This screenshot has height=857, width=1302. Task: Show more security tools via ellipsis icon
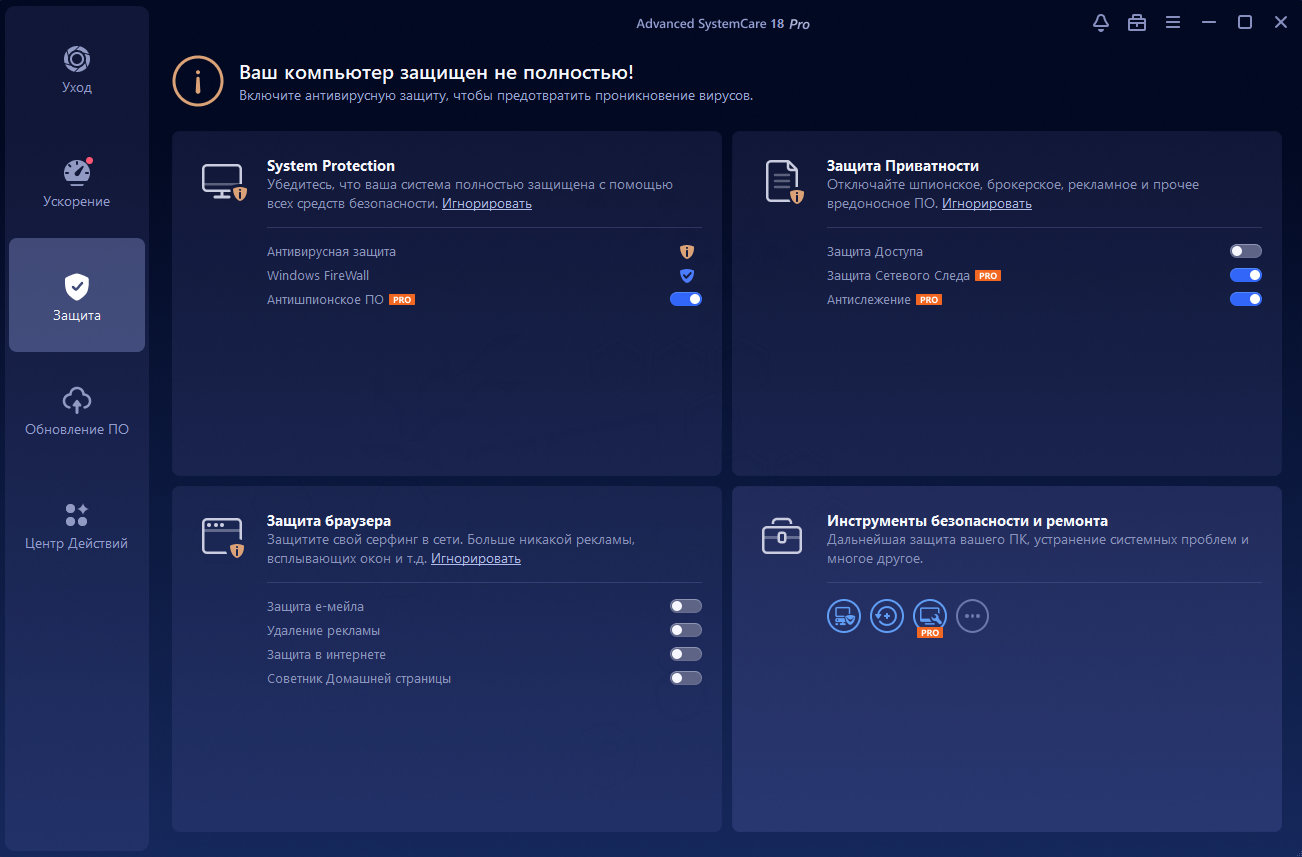(x=973, y=616)
